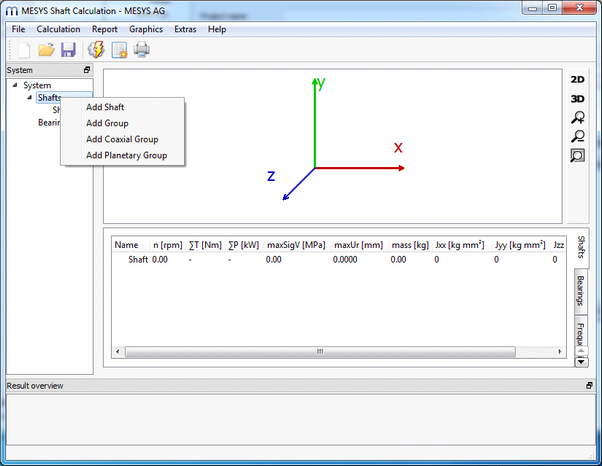Open a file with the folder icon
602x466 pixels.
point(46,50)
